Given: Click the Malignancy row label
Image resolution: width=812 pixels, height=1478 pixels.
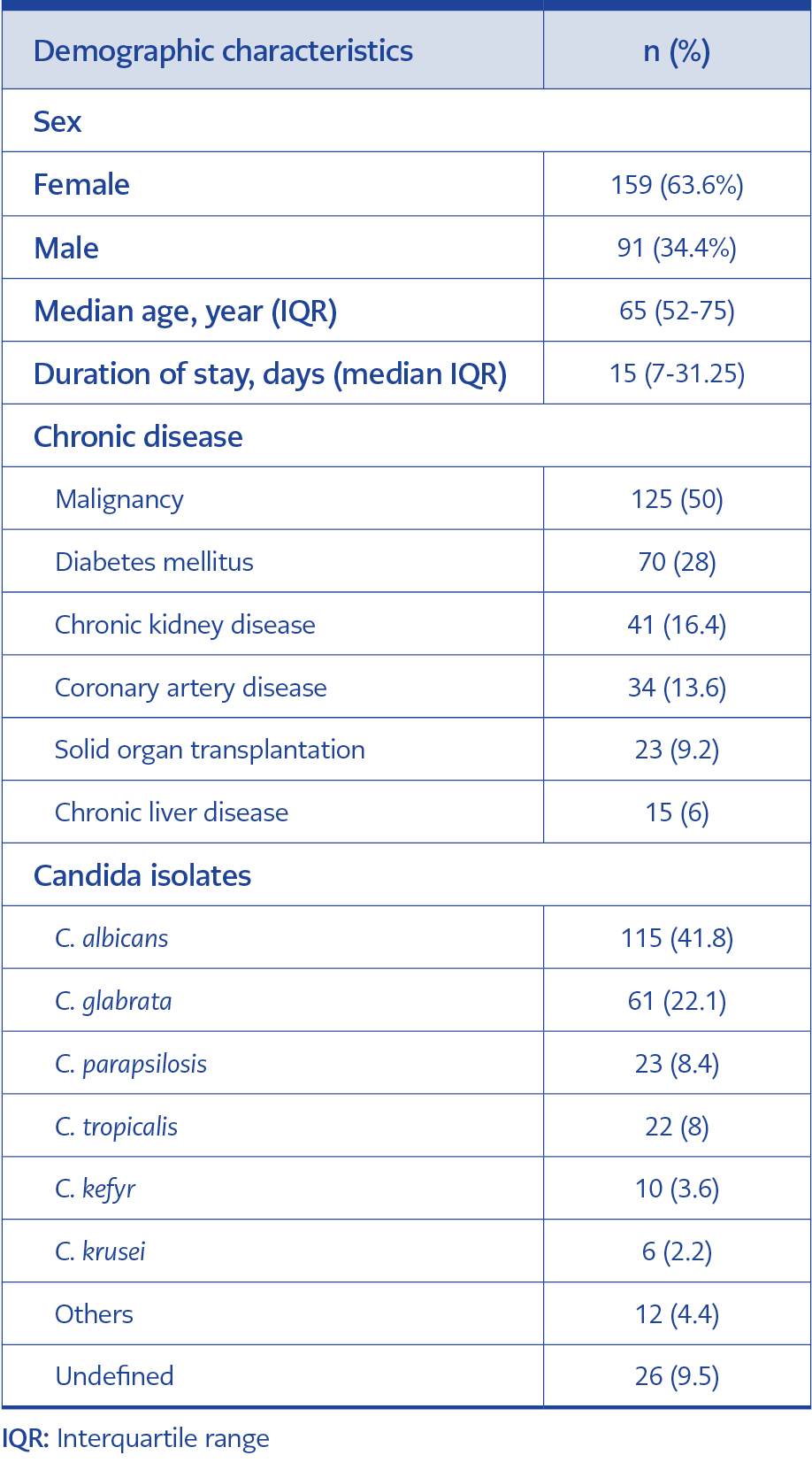Looking at the screenshot, I should coord(119,500).
